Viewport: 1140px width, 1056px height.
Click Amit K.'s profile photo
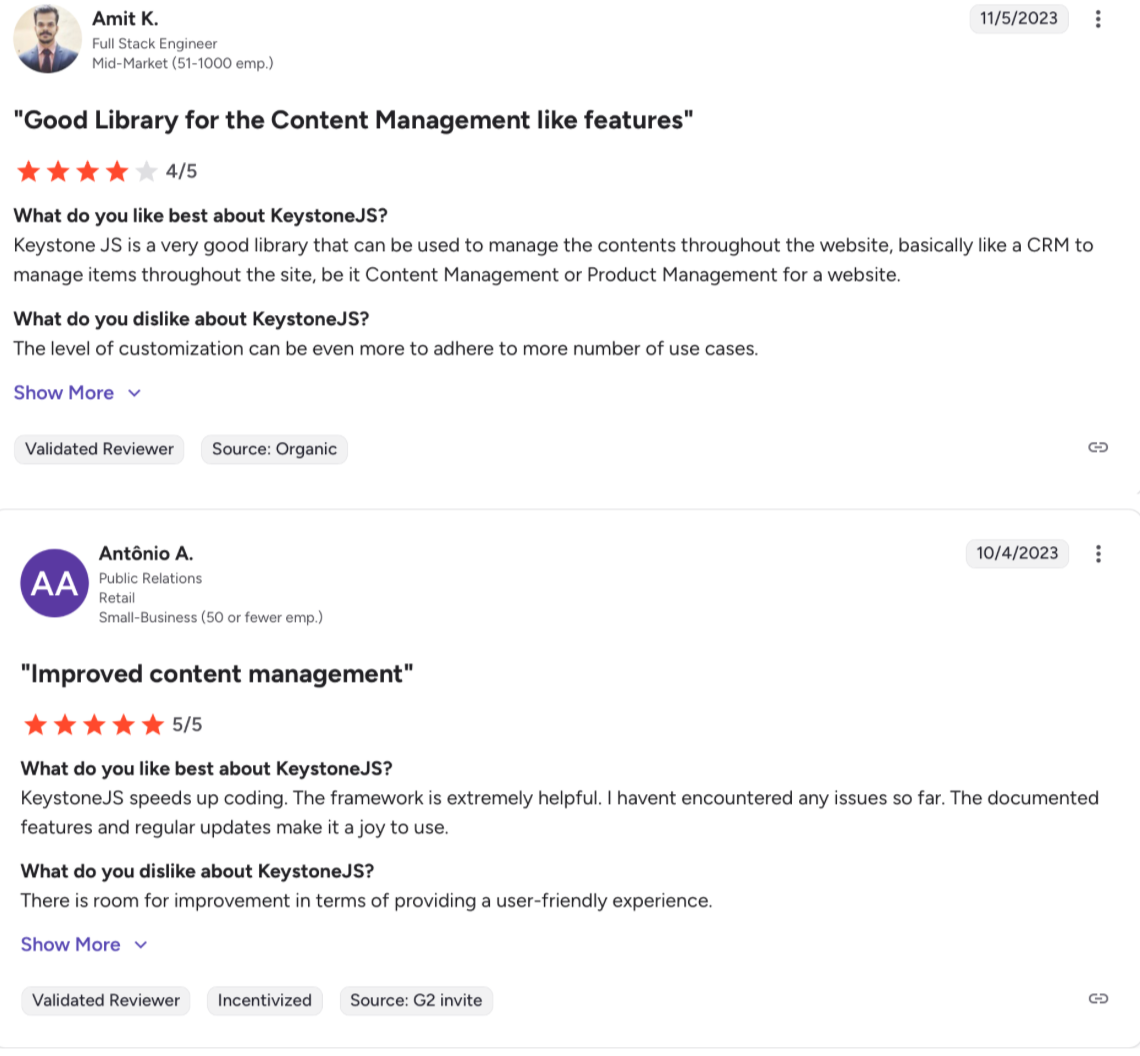coord(47,39)
